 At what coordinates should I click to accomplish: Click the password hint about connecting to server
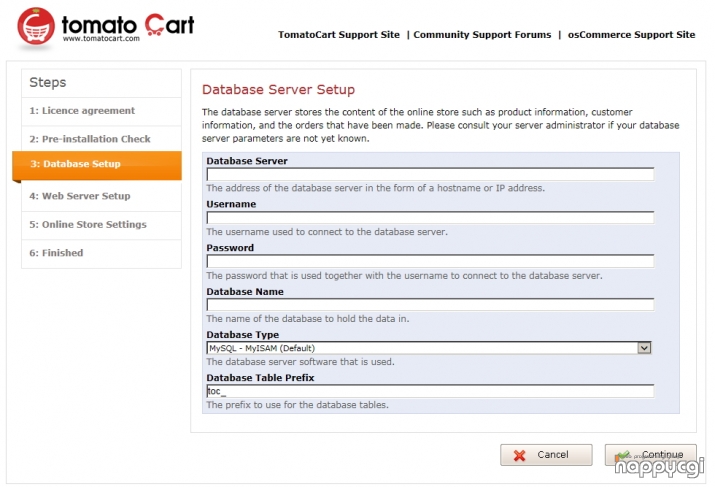point(404,276)
